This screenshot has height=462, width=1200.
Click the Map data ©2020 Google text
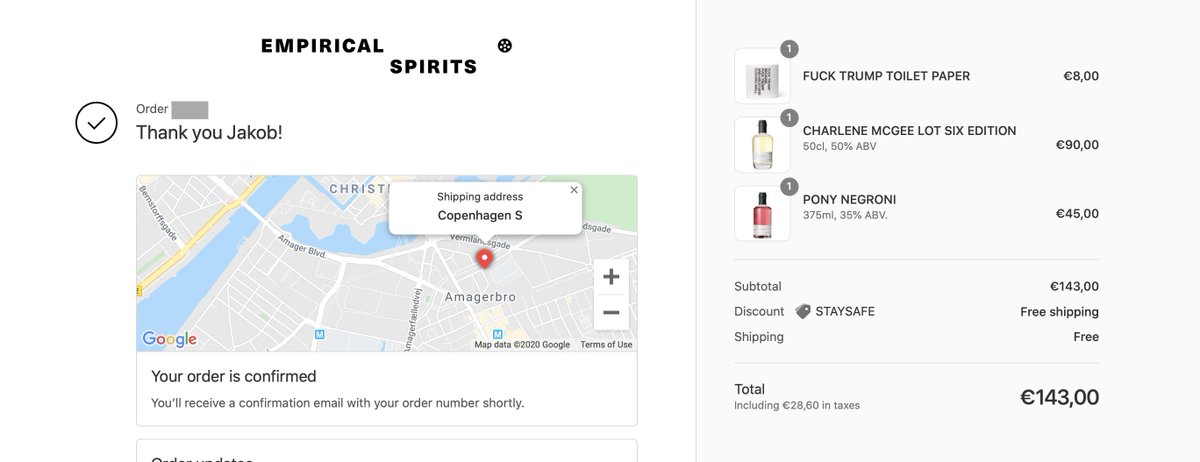click(x=522, y=345)
